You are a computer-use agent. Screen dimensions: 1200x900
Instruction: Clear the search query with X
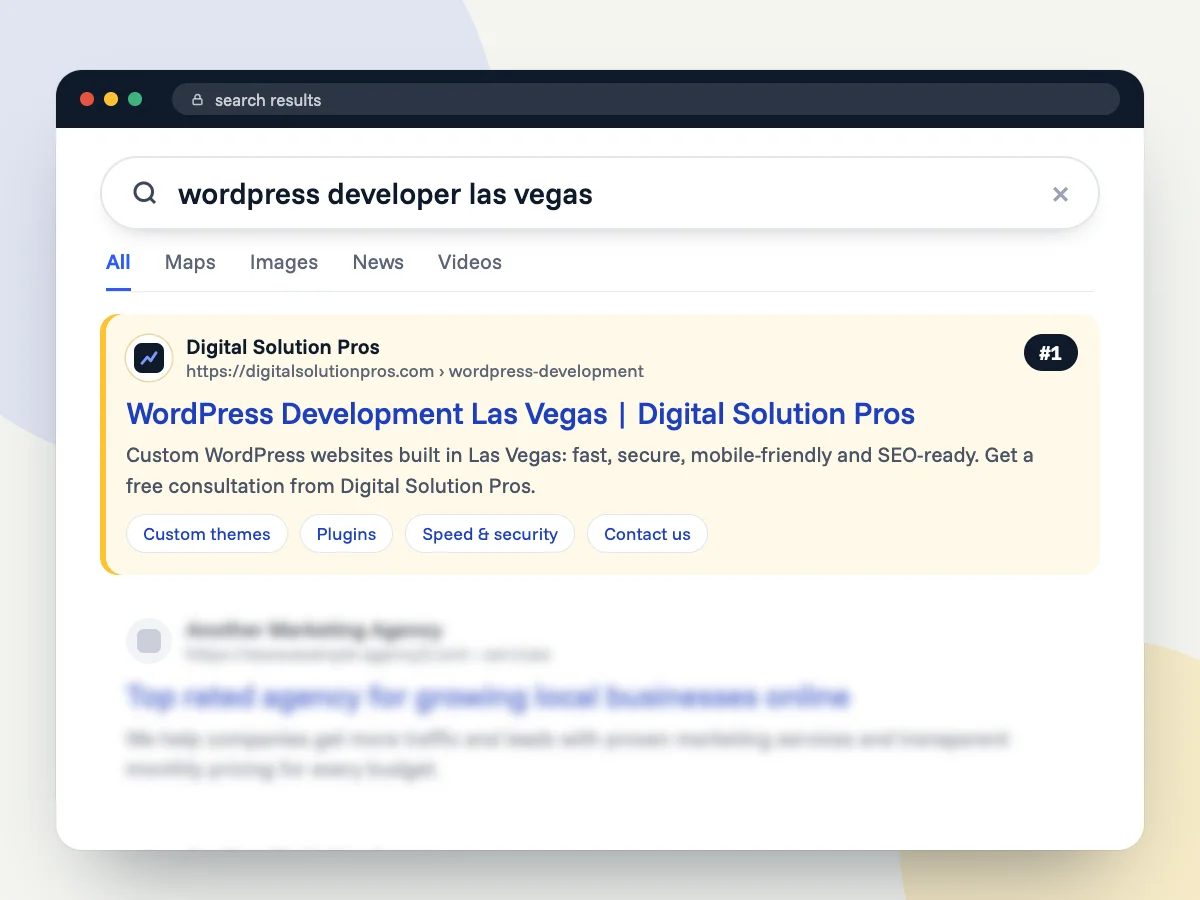(1060, 194)
